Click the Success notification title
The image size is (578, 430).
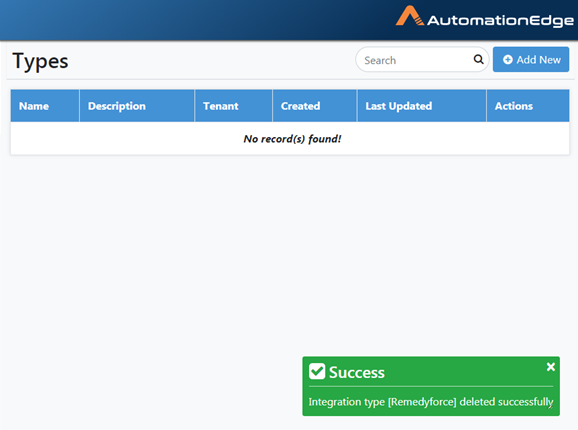tap(356, 372)
